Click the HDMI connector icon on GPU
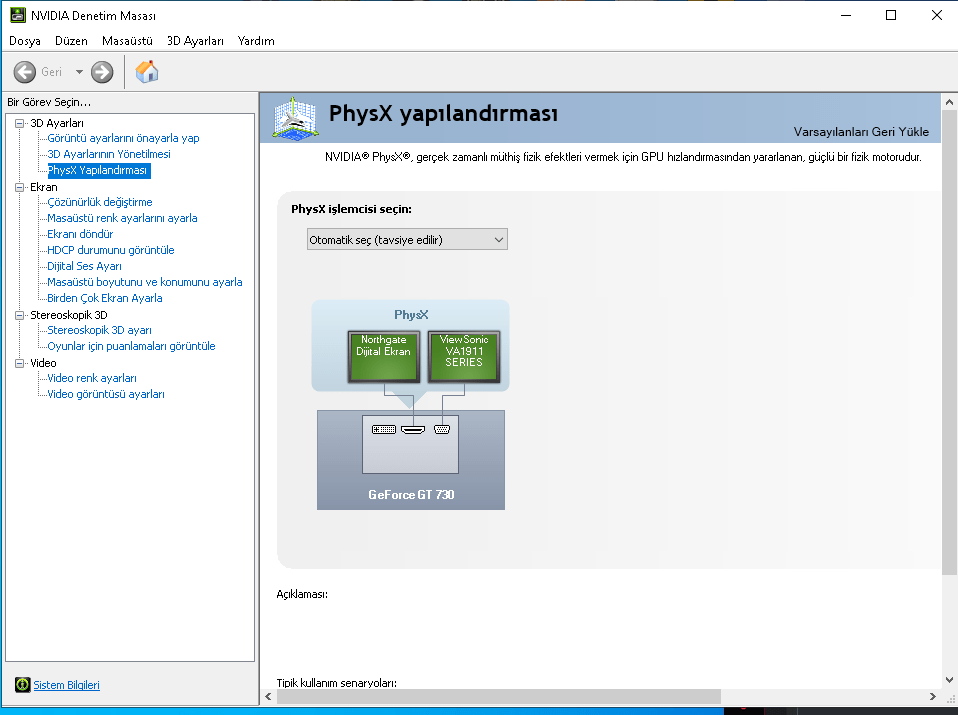This screenshot has height=715, width=958. point(413,430)
